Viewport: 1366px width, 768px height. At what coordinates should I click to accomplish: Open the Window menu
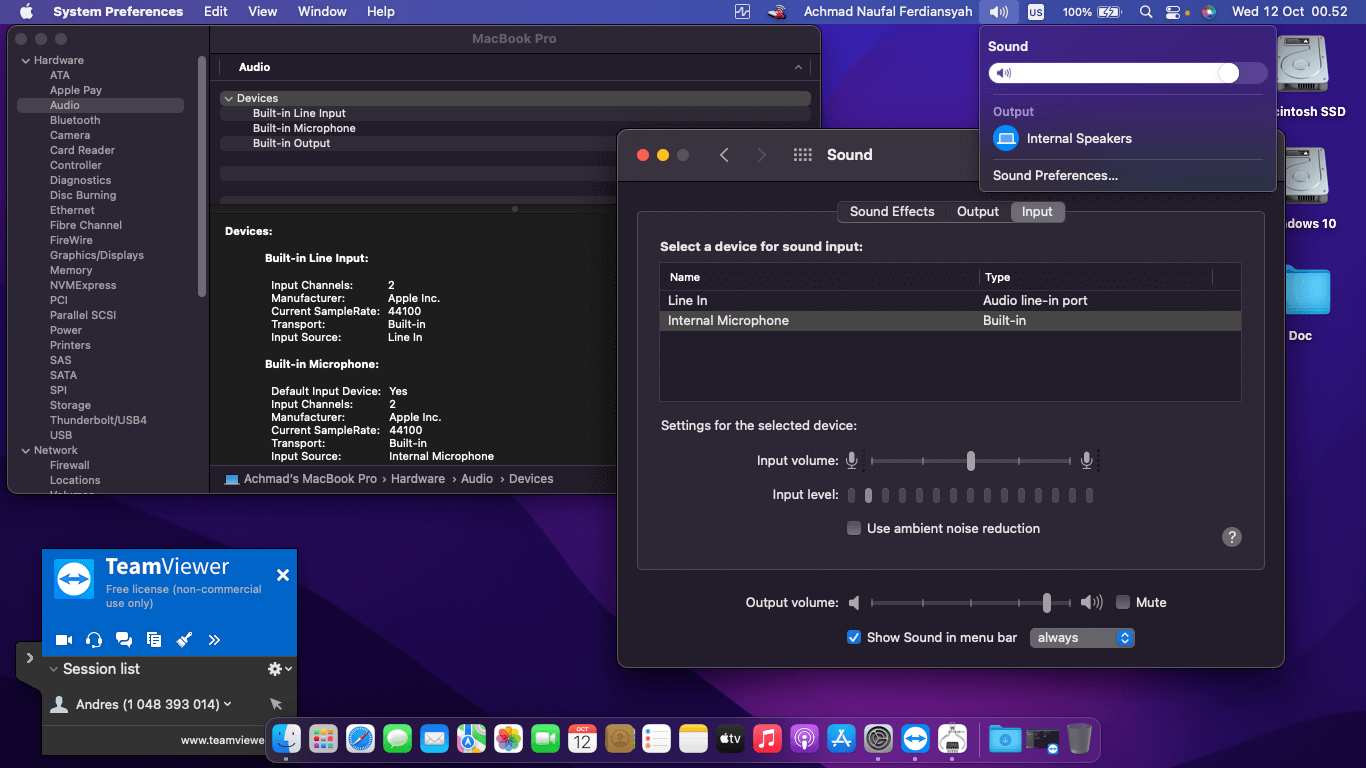pos(322,12)
